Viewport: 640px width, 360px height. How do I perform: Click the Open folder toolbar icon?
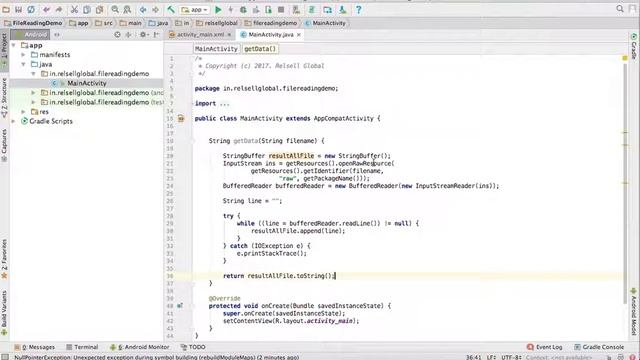(6, 9)
